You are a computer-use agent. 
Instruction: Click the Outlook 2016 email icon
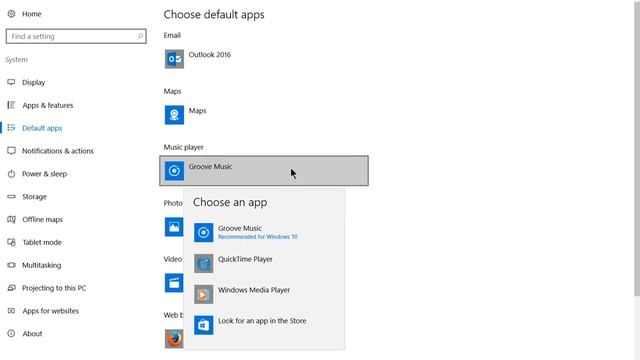(174, 59)
